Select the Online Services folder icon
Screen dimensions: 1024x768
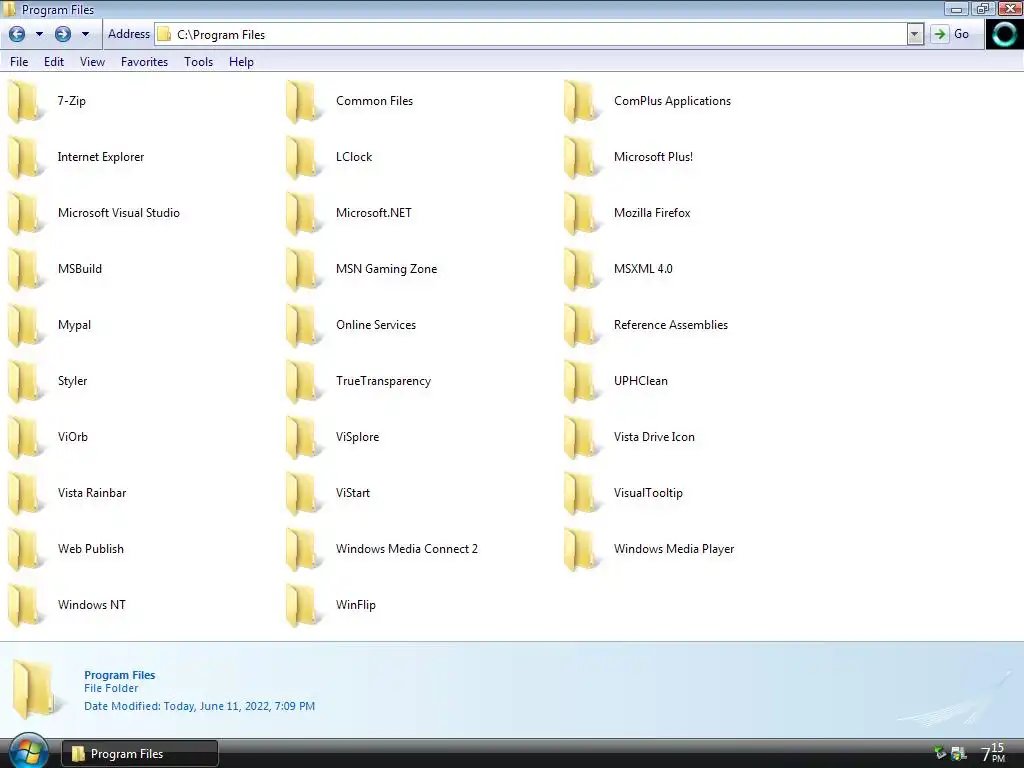[x=303, y=326]
